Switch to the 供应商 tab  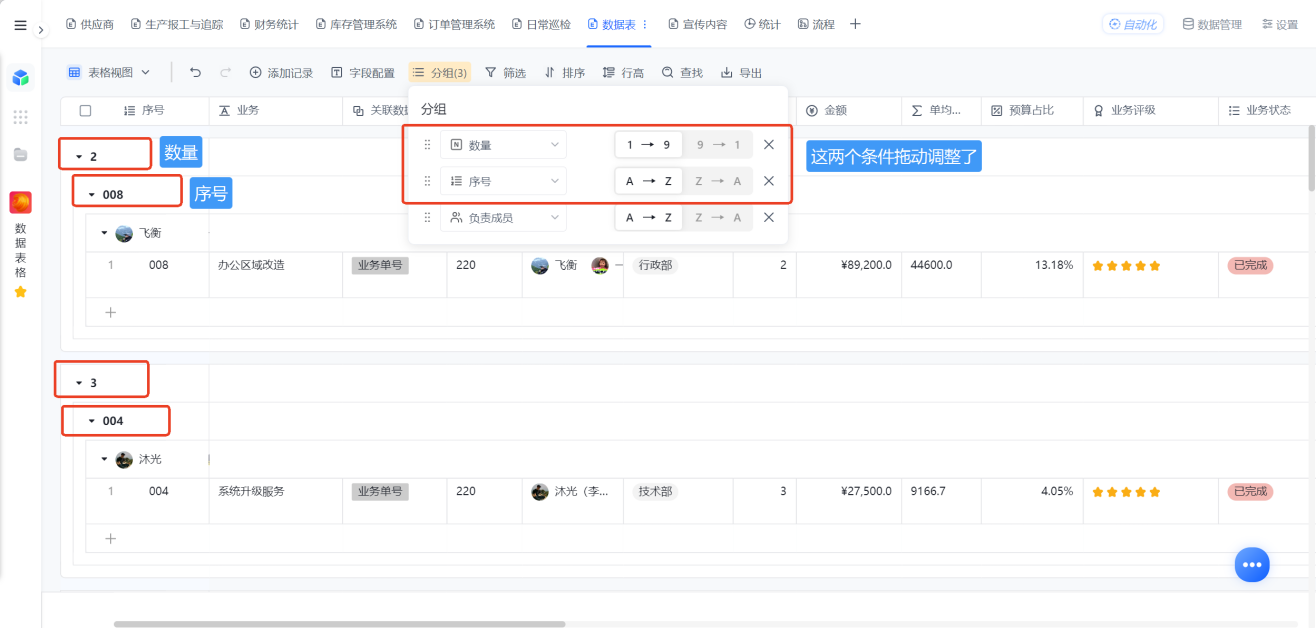click(90, 24)
